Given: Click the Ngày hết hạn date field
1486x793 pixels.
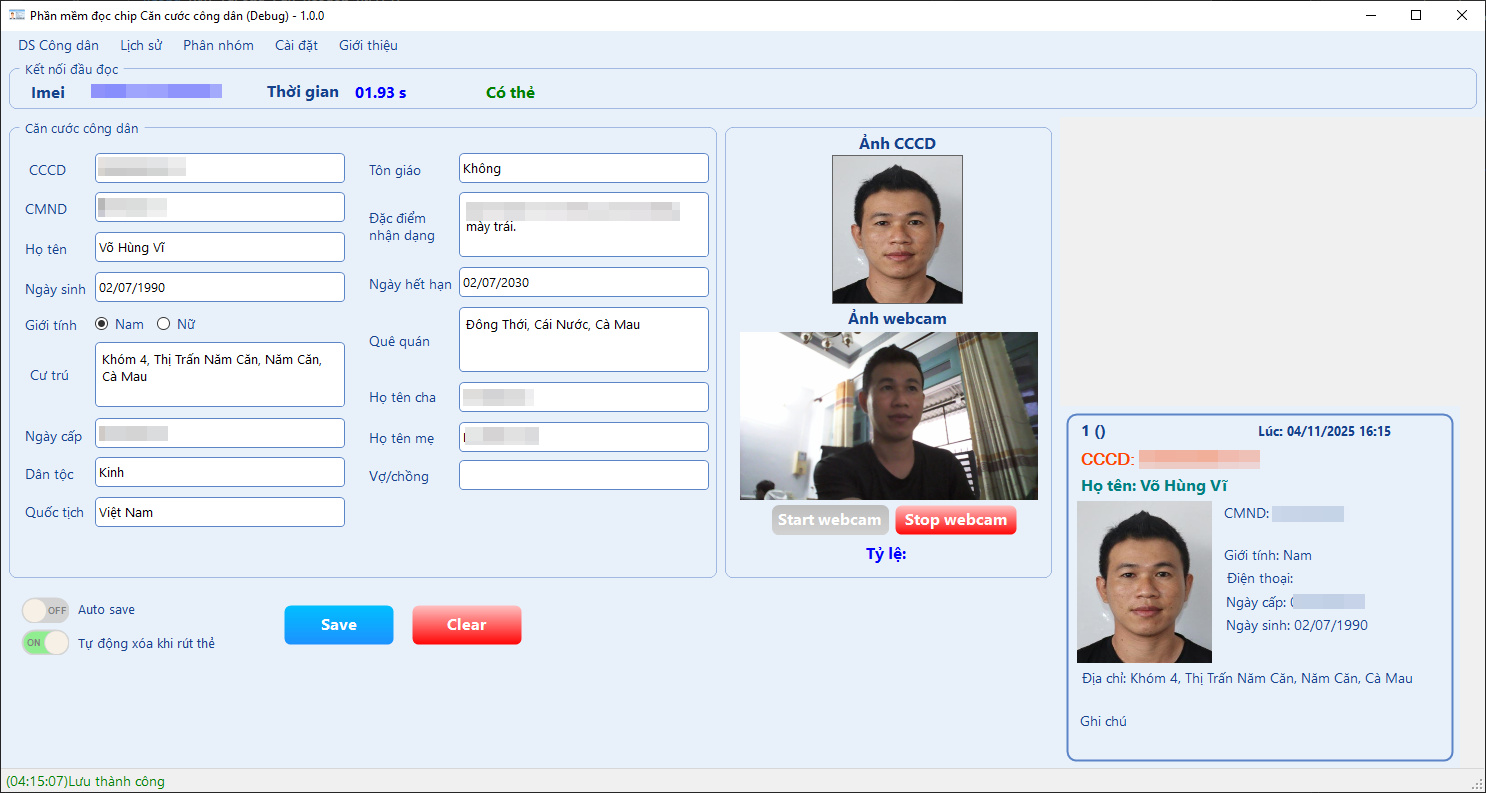Looking at the screenshot, I should click(583, 282).
